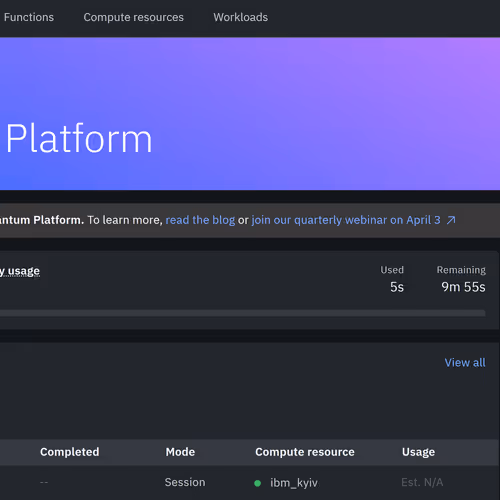Screen dimensions: 500x500
Task: Switch to the Workloads tab
Action: coord(241,17)
